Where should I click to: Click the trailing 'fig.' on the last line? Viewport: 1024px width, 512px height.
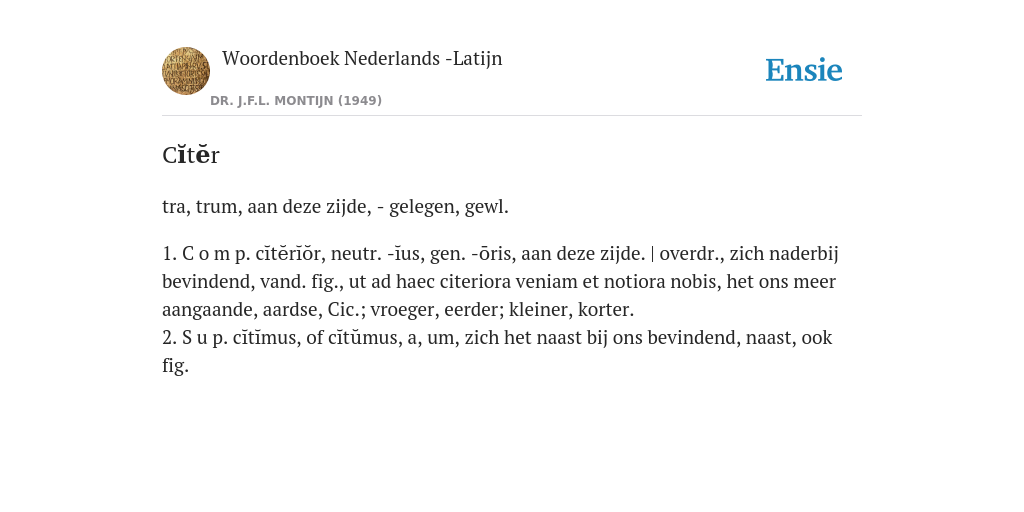(x=175, y=366)
